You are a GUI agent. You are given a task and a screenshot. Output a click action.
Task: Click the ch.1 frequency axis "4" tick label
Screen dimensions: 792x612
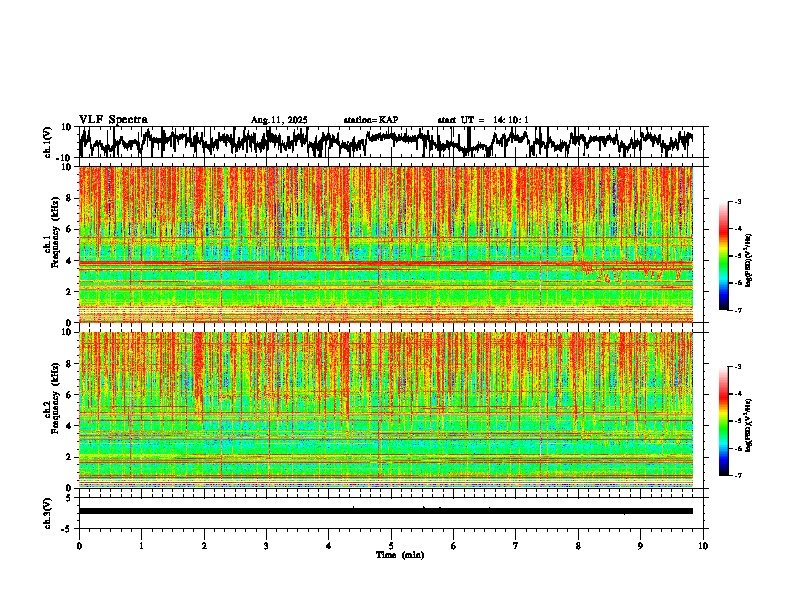coord(70,261)
